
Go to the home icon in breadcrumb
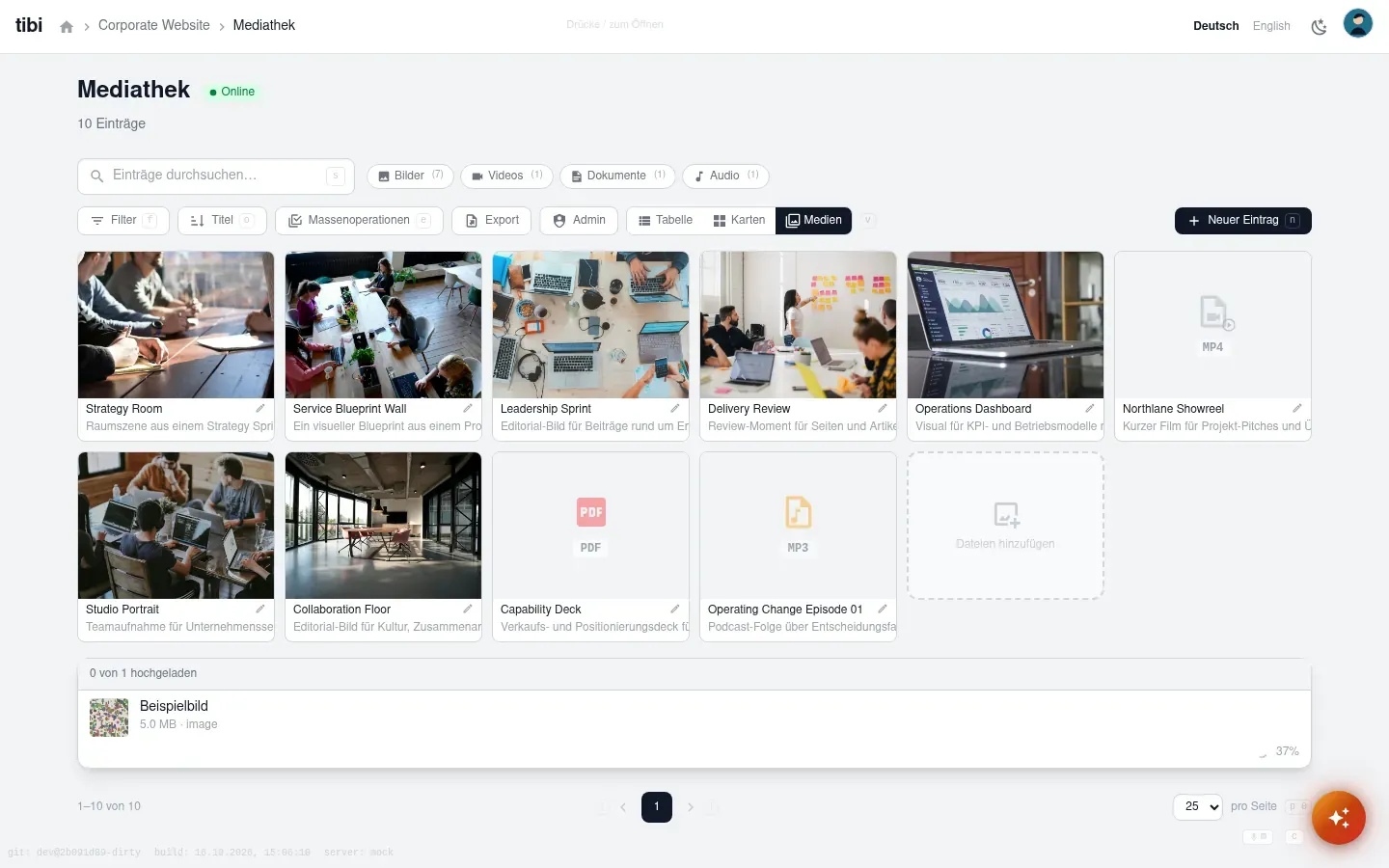pyautogui.click(x=67, y=26)
